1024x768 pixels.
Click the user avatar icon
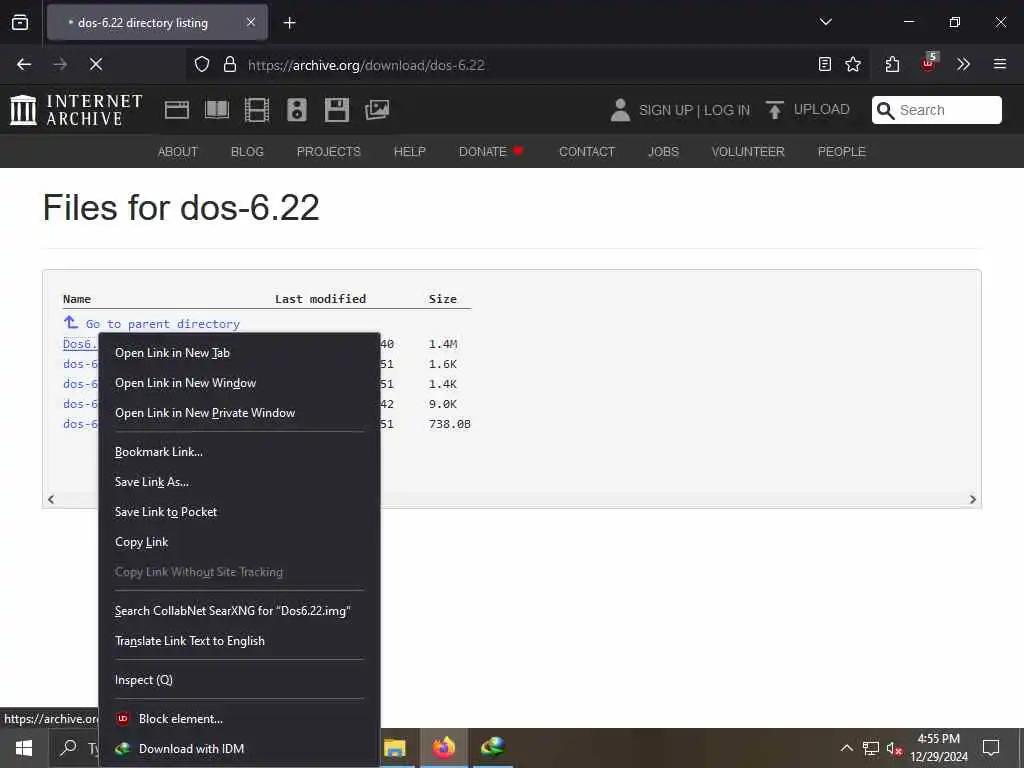click(x=620, y=110)
